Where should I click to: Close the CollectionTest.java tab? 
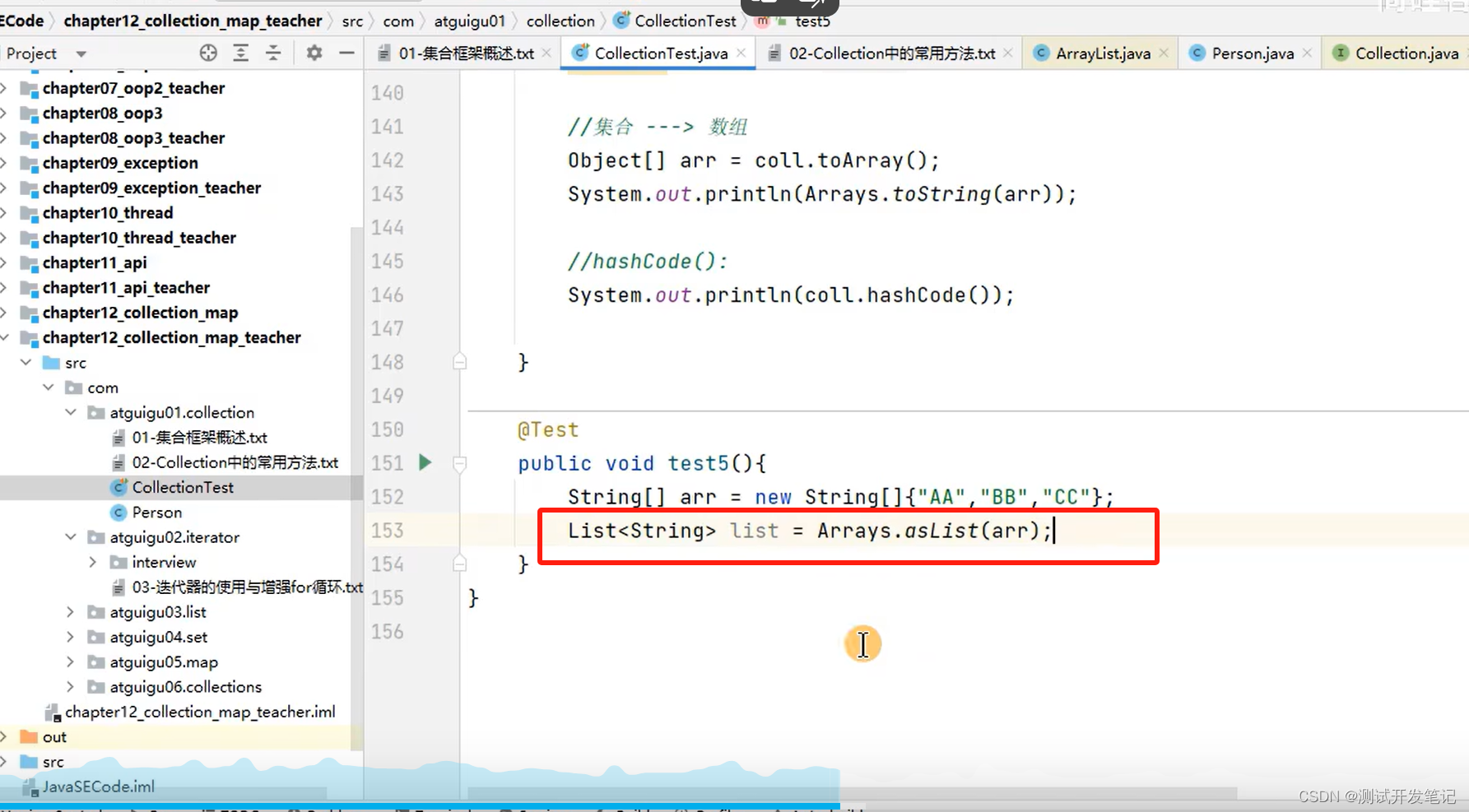[x=741, y=53]
